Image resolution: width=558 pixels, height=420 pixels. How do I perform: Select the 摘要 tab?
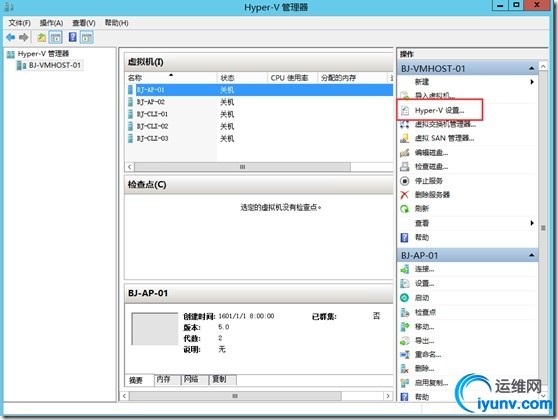[139, 380]
